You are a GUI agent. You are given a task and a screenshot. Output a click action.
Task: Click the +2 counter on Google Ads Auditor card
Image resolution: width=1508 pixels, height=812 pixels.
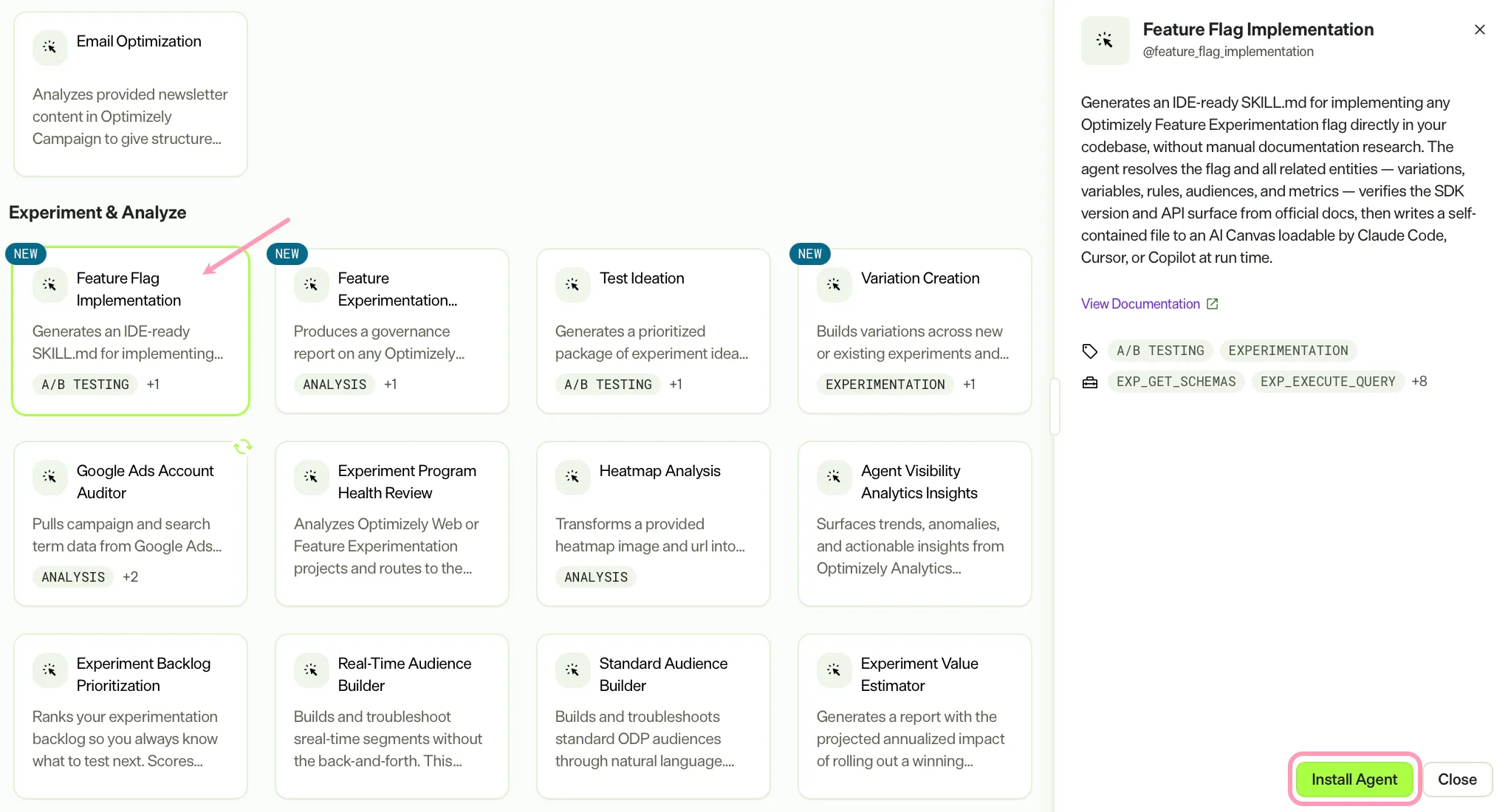(130, 577)
